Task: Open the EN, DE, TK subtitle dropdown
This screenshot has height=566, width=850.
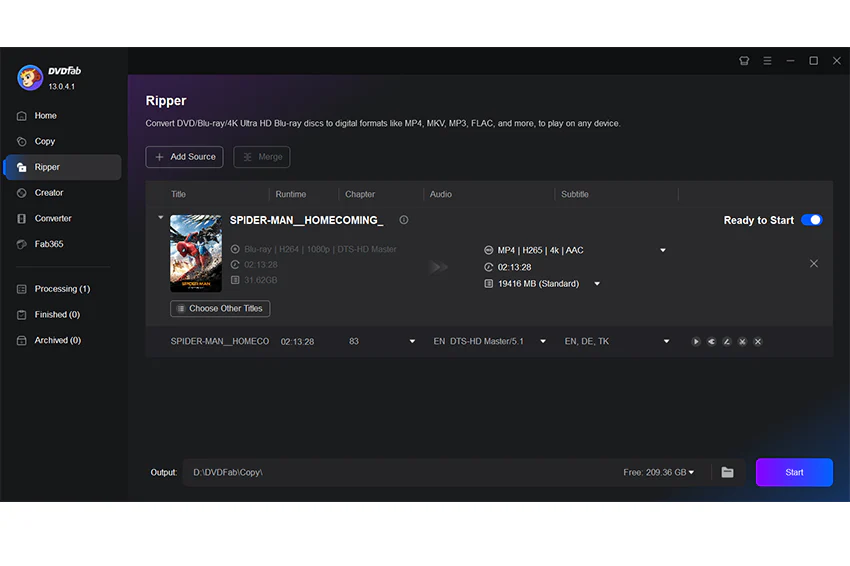Action: coord(666,342)
